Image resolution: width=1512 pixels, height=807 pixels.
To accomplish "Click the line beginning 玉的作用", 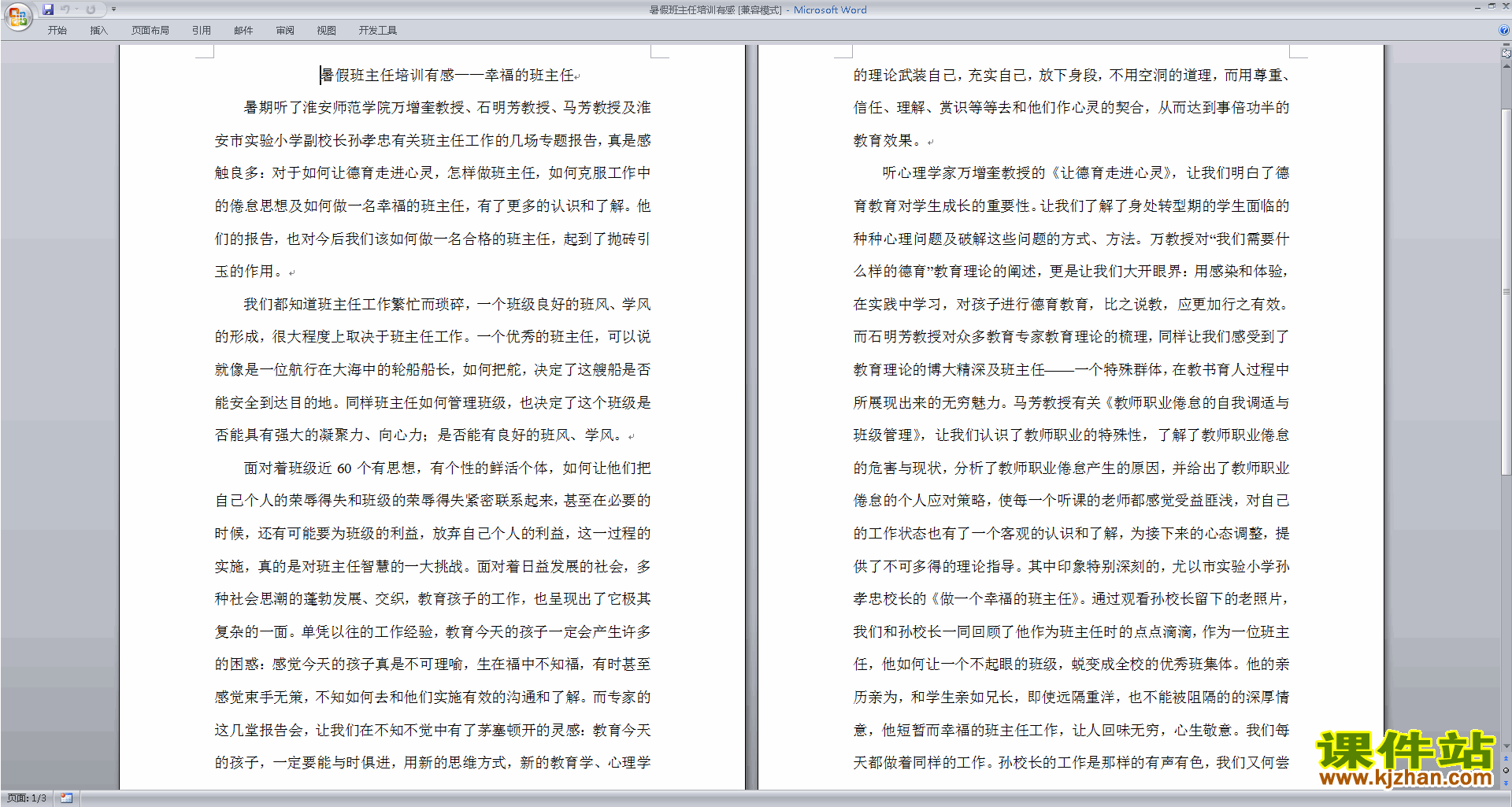I will 254,272.
